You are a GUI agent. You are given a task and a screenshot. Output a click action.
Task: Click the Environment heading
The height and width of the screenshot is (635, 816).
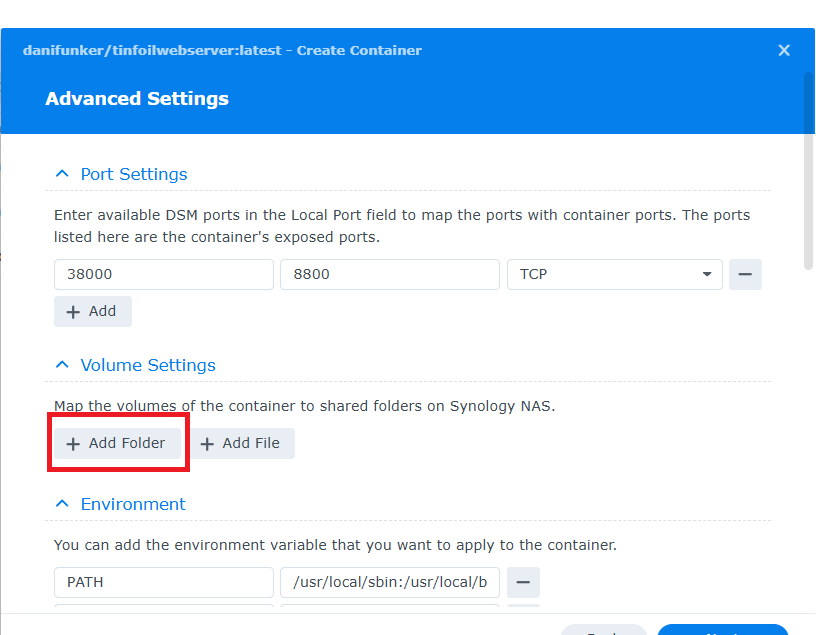[x=133, y=504]
